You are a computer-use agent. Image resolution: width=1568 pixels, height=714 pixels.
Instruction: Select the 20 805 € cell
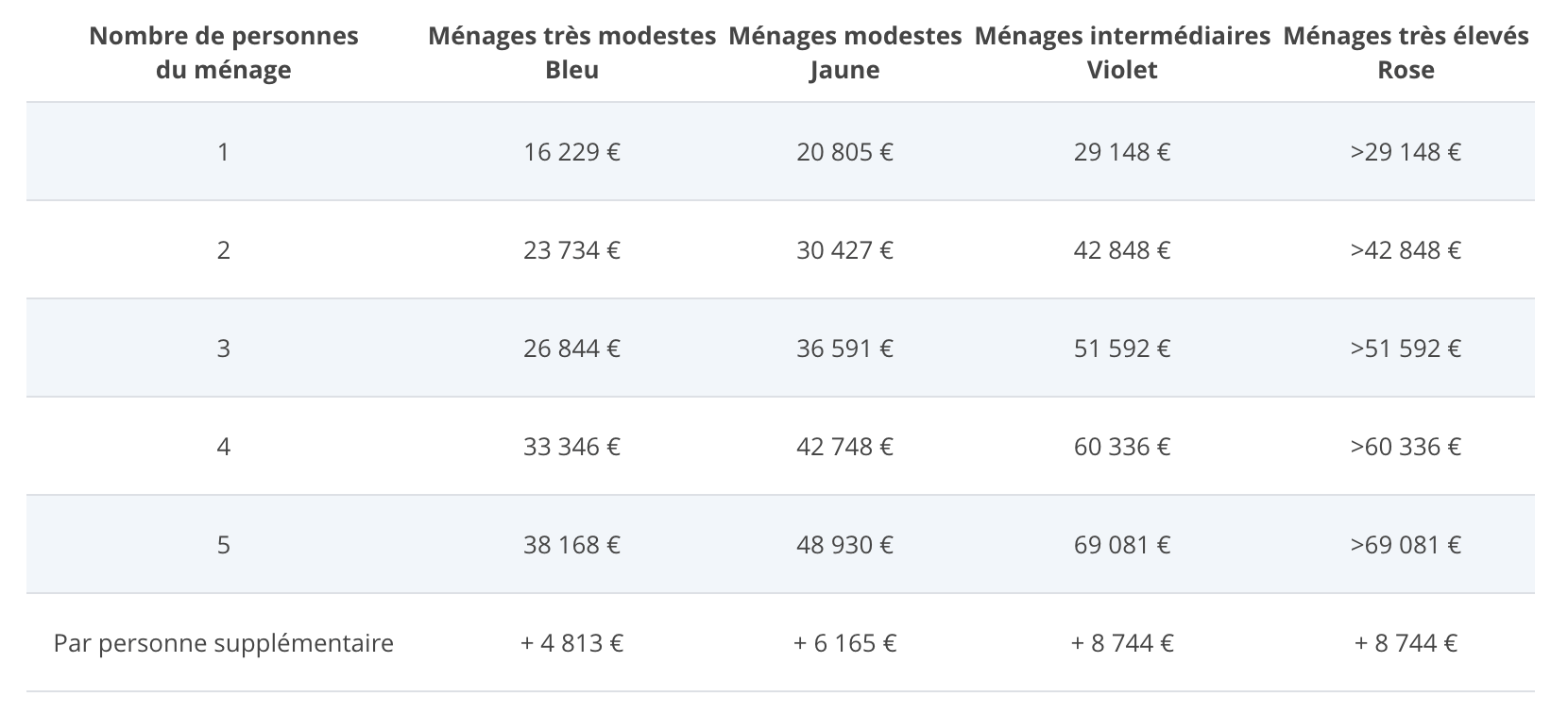[x=844, y=152]
